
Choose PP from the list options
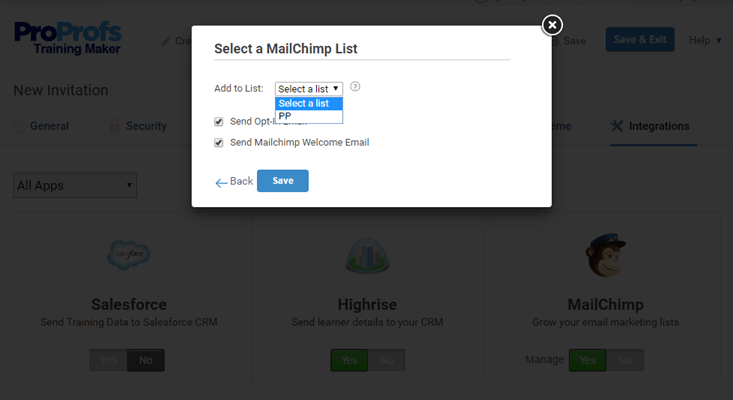pos(286,116)
